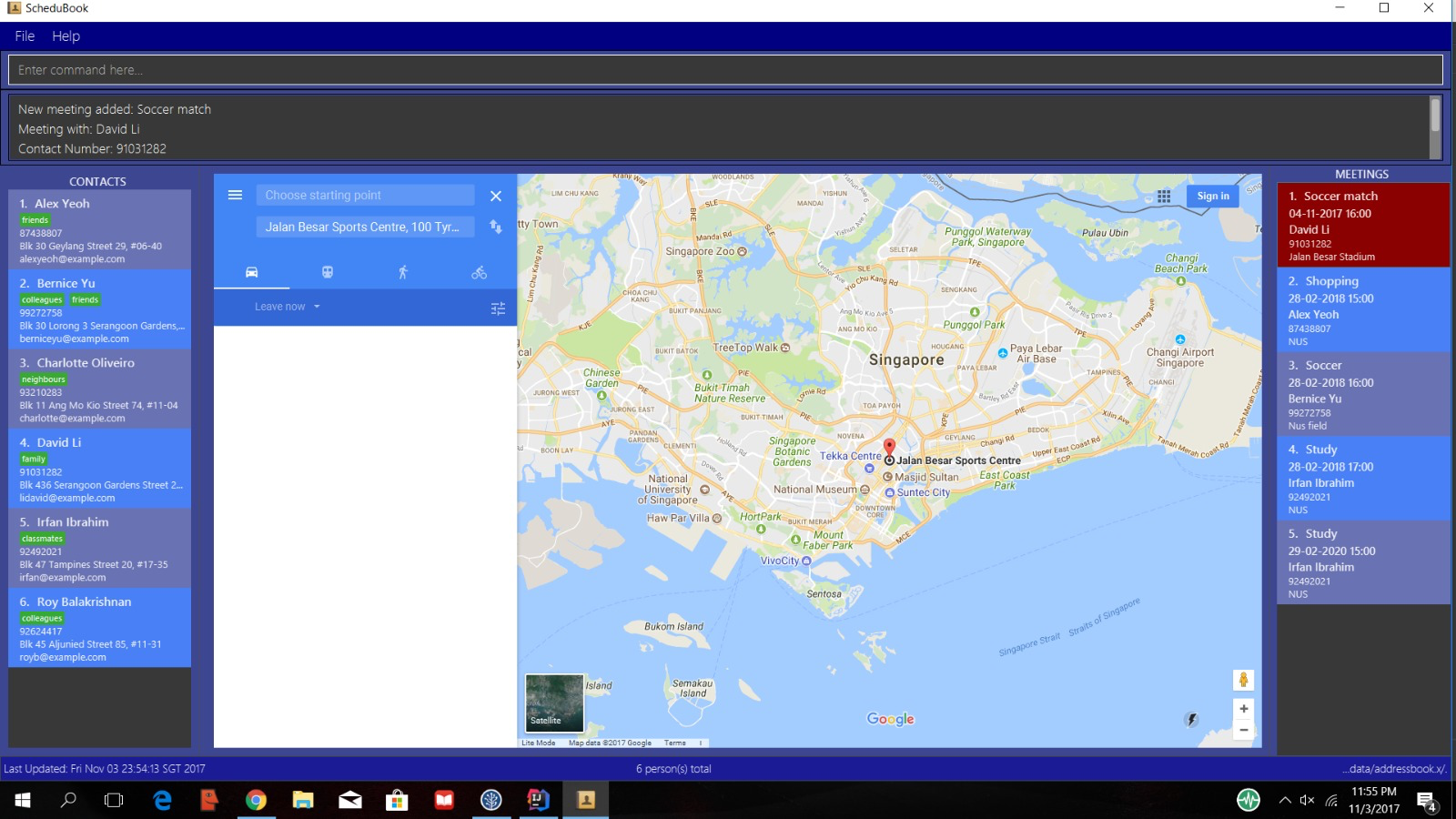Open the Help menu
The image size is (1456, 819).
[65, 35]
